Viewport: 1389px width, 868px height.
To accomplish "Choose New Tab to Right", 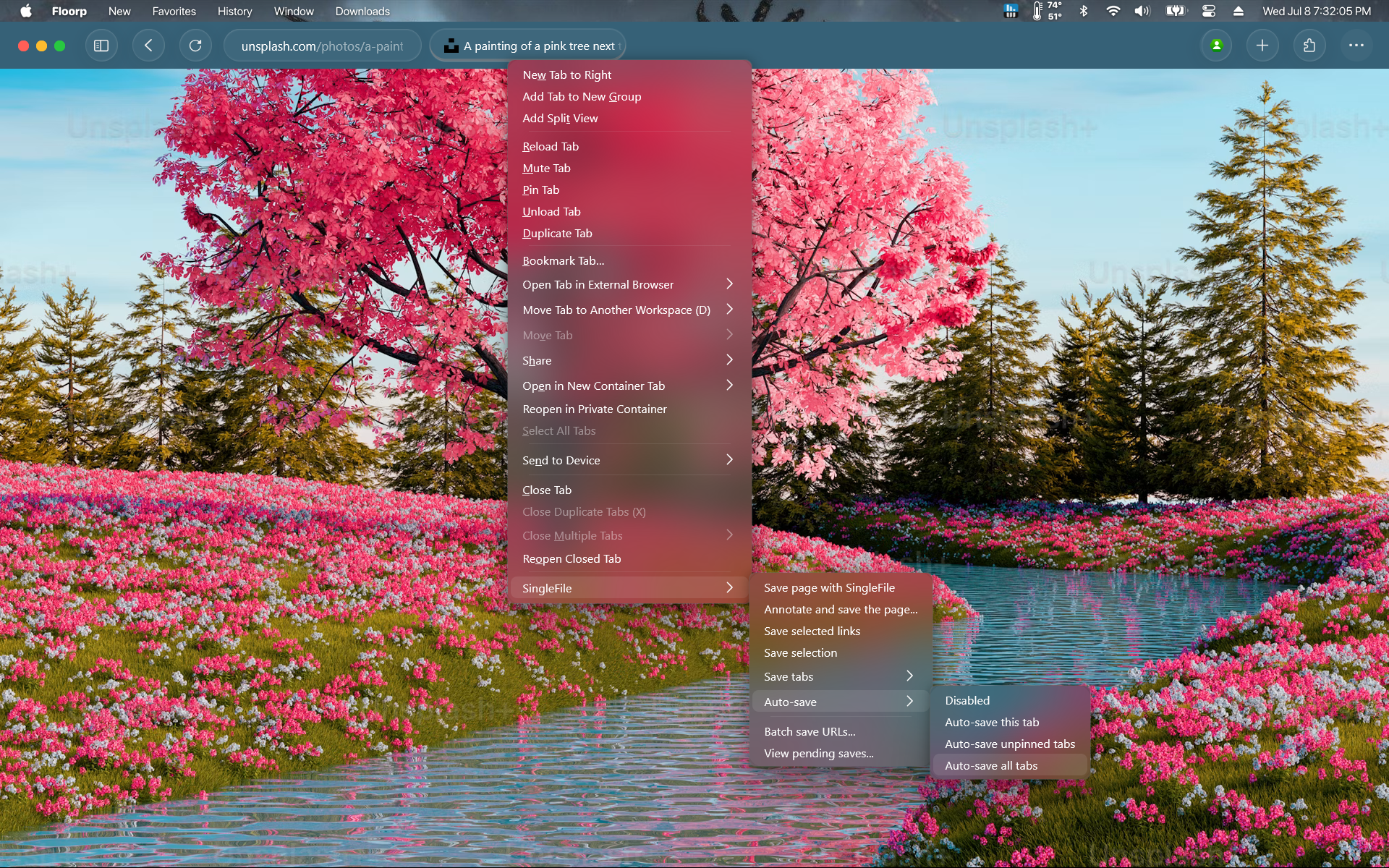I will pyautogui.click(x=629, y=75).
